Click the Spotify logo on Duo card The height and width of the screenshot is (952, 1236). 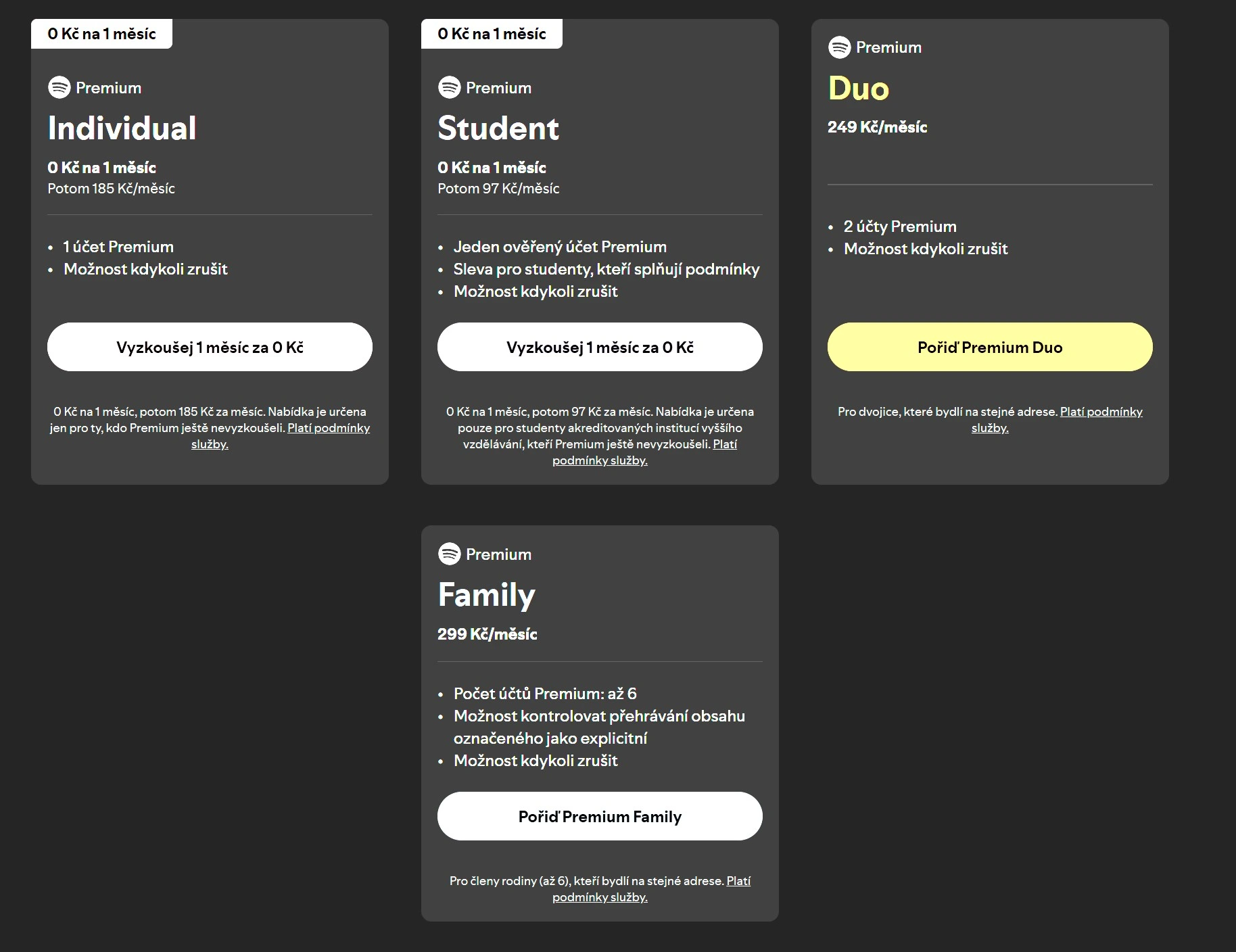pos(840,47)
